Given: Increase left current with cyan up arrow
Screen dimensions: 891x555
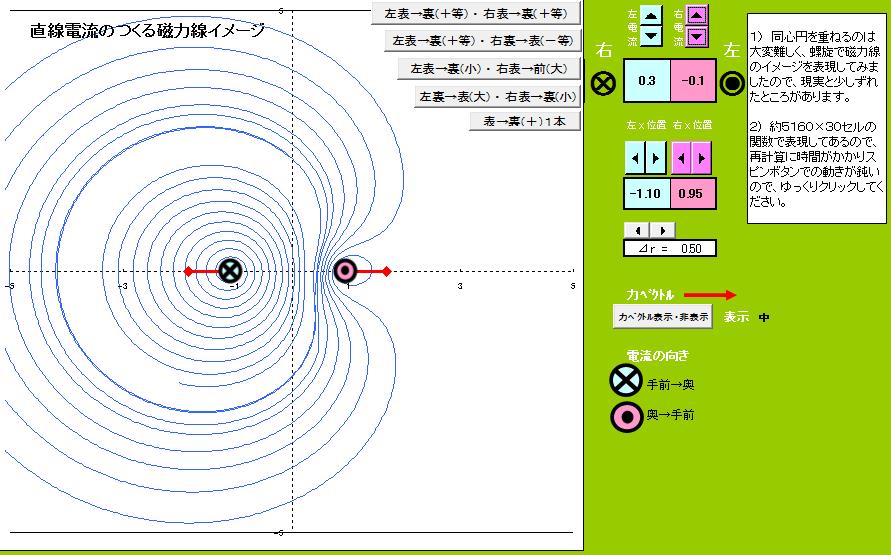Looking at the screenshot, I should pos(651,15).
